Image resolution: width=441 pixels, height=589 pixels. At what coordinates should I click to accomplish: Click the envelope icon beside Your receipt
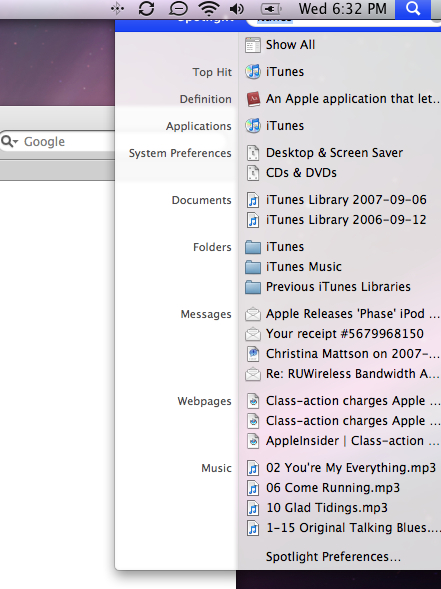pos(253,334)
